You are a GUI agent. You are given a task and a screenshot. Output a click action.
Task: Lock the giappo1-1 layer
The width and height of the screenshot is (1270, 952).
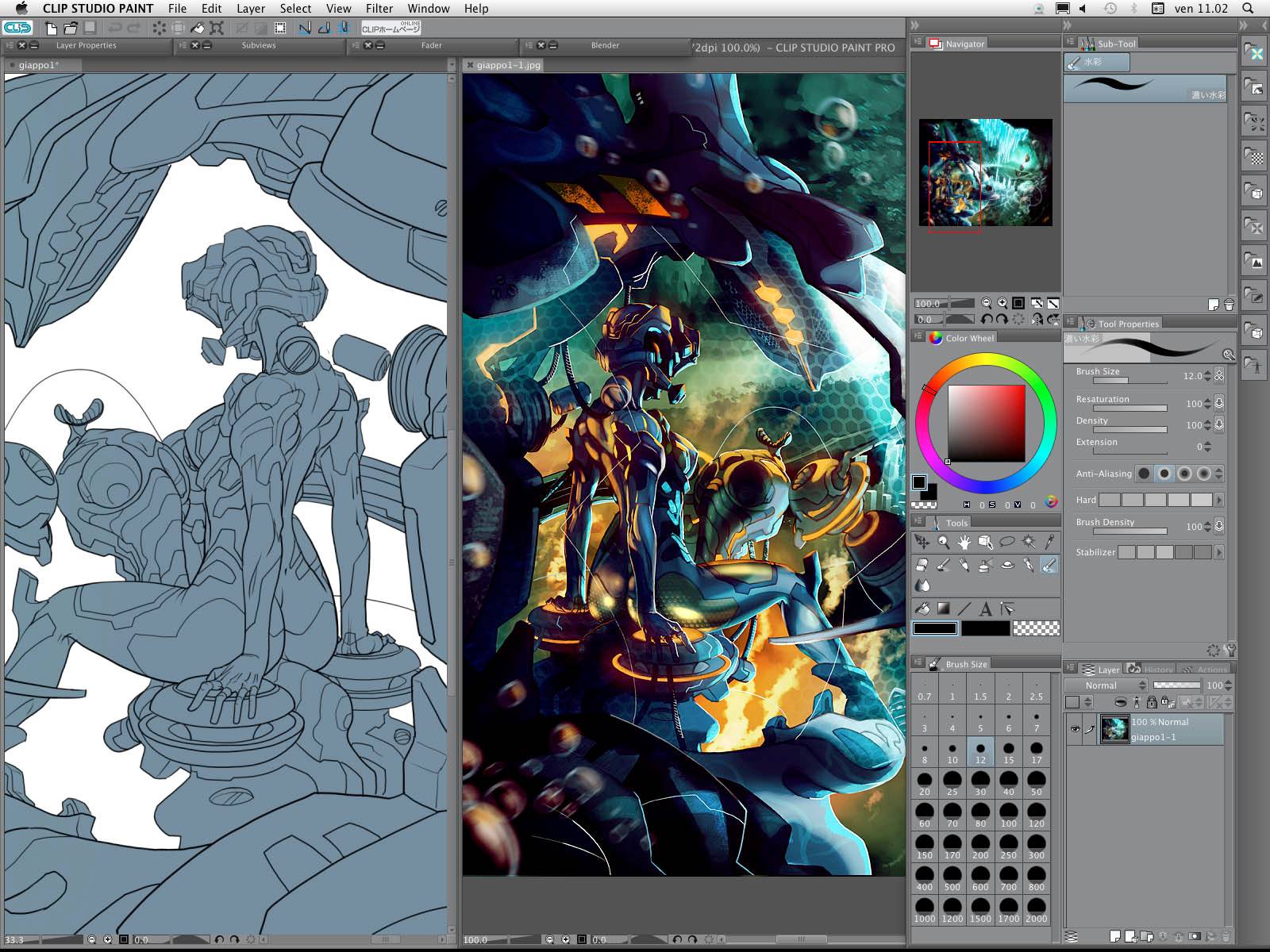point(1152,703)
